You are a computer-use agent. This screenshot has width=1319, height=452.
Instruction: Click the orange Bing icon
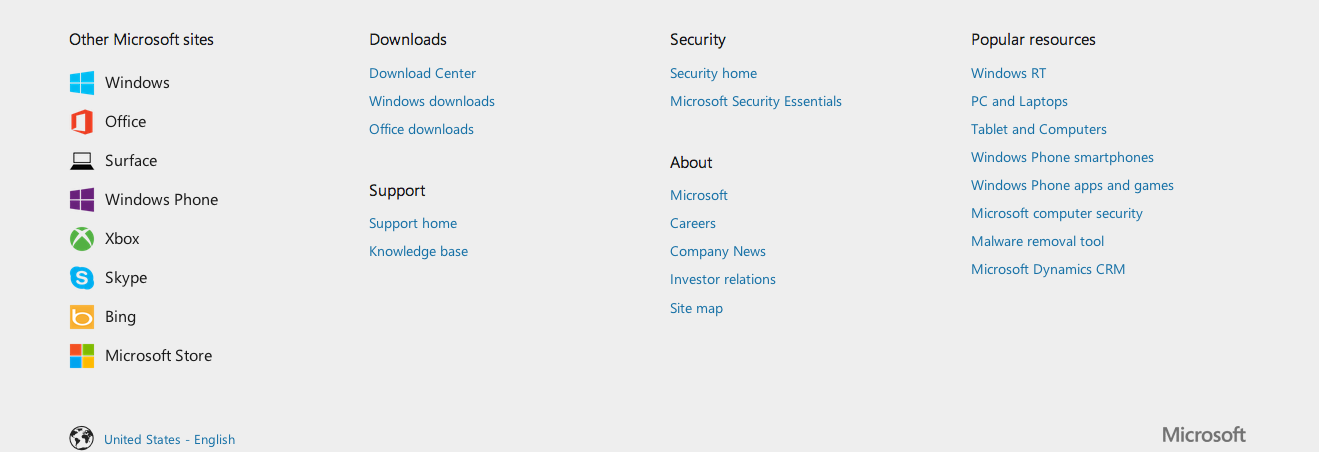tap(82, 317)
